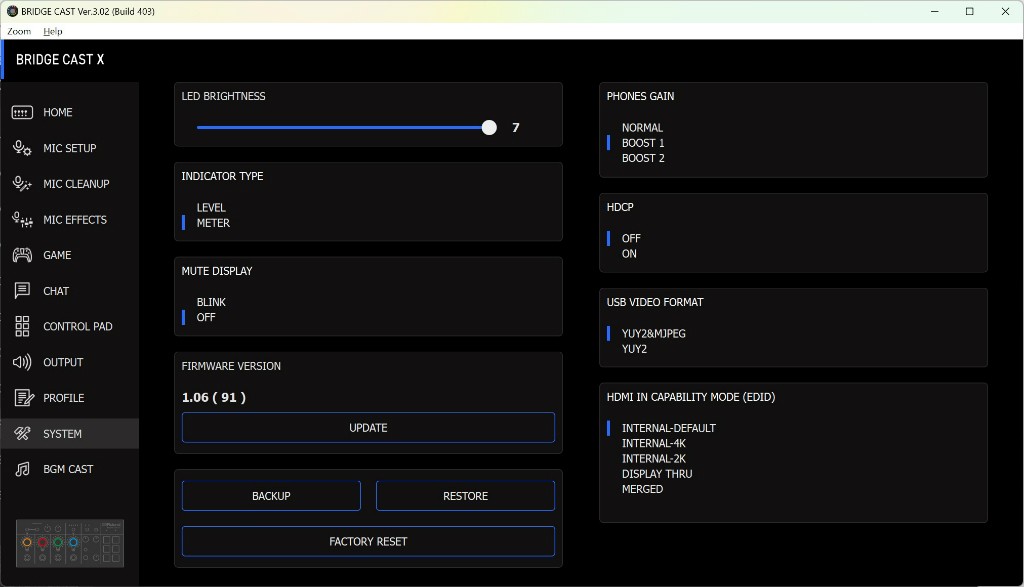Click the firmware UPDATE button
1024x587 pixels.
368,428
